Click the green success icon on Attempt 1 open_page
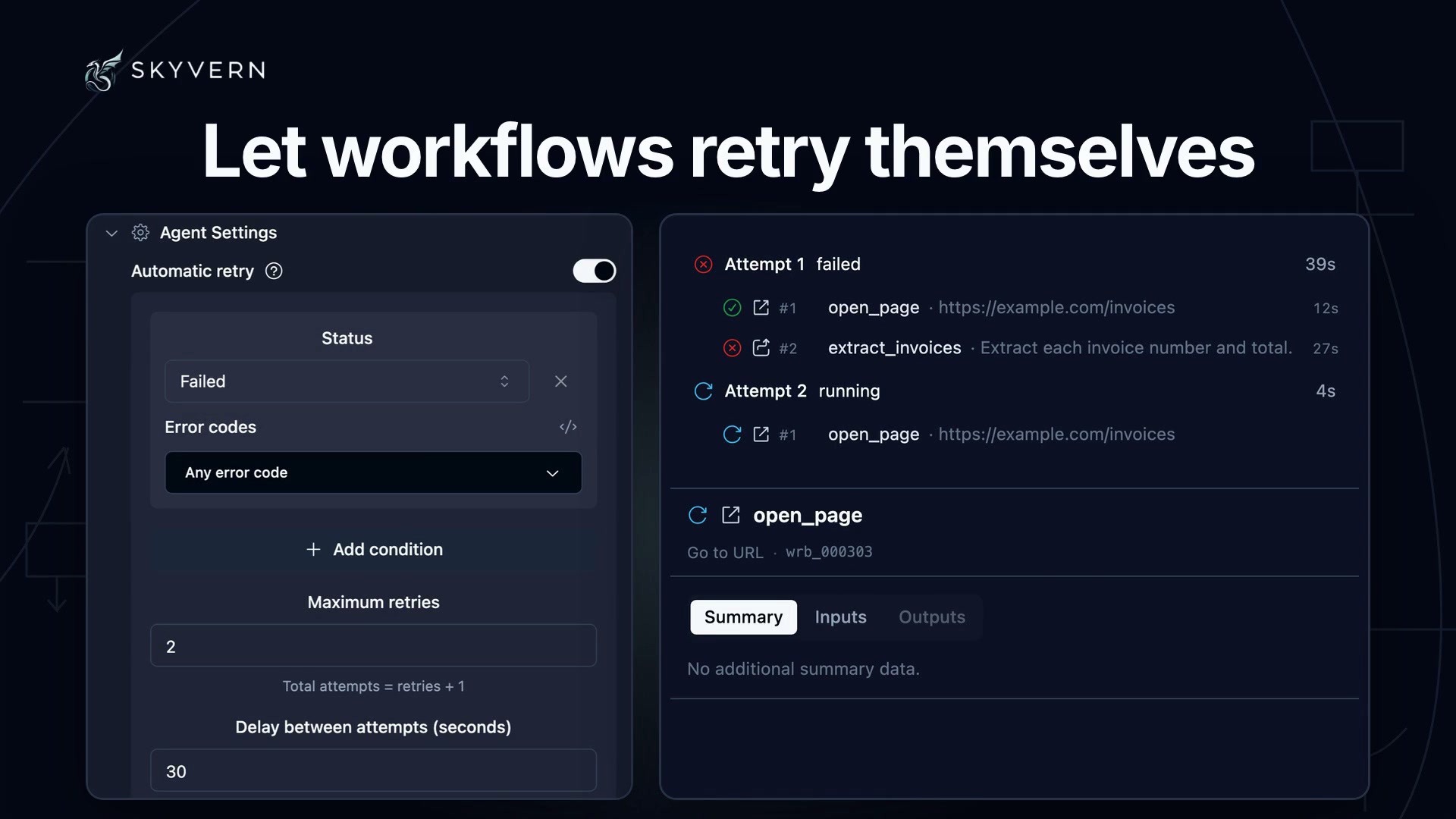 tap(732, 308)
